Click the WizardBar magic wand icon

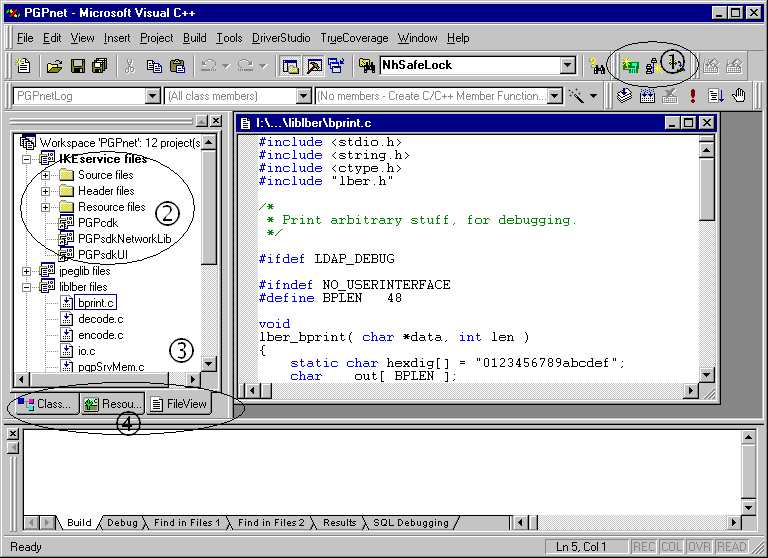[x=576, y=96]
